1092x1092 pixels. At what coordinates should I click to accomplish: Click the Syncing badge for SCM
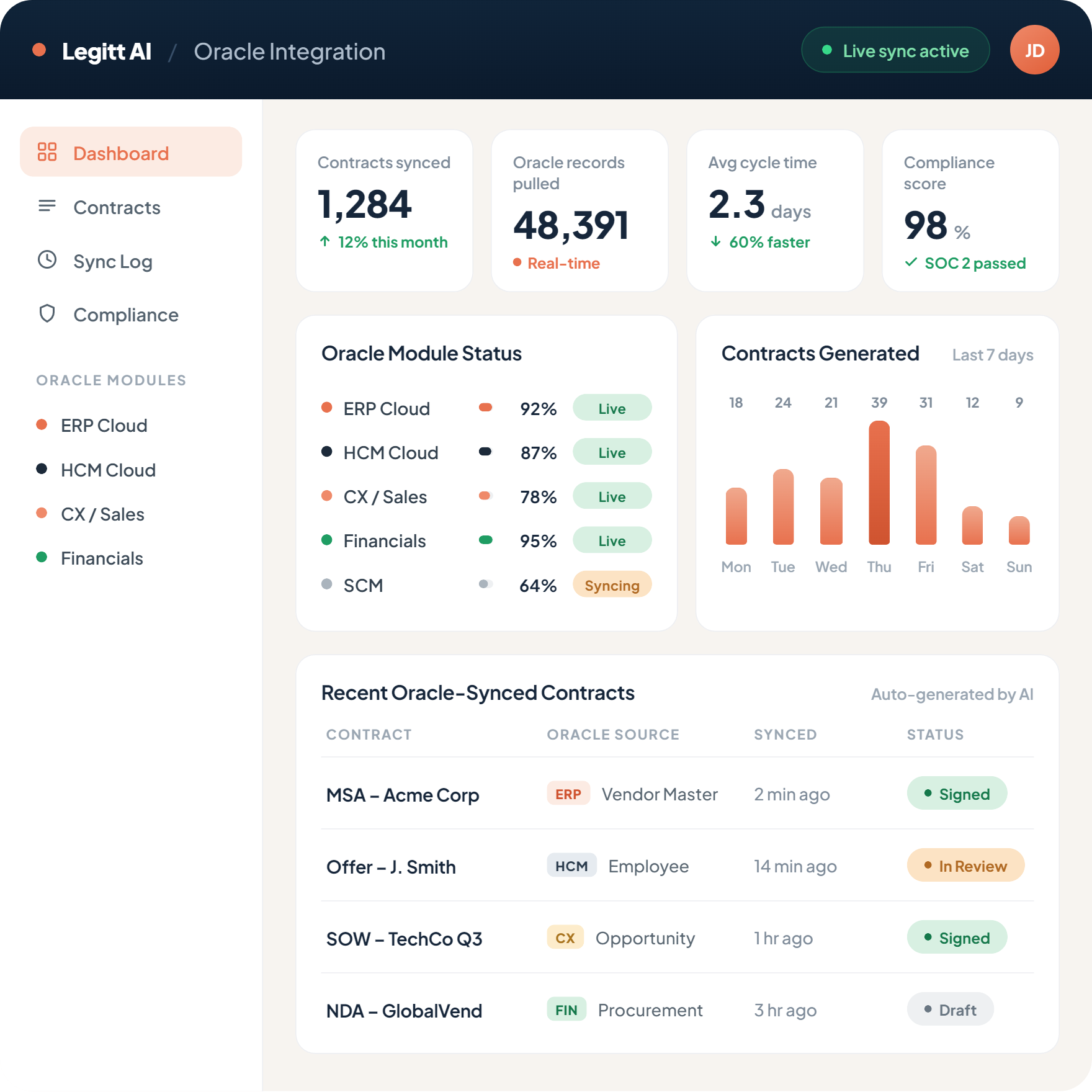[x=612, y=585]
